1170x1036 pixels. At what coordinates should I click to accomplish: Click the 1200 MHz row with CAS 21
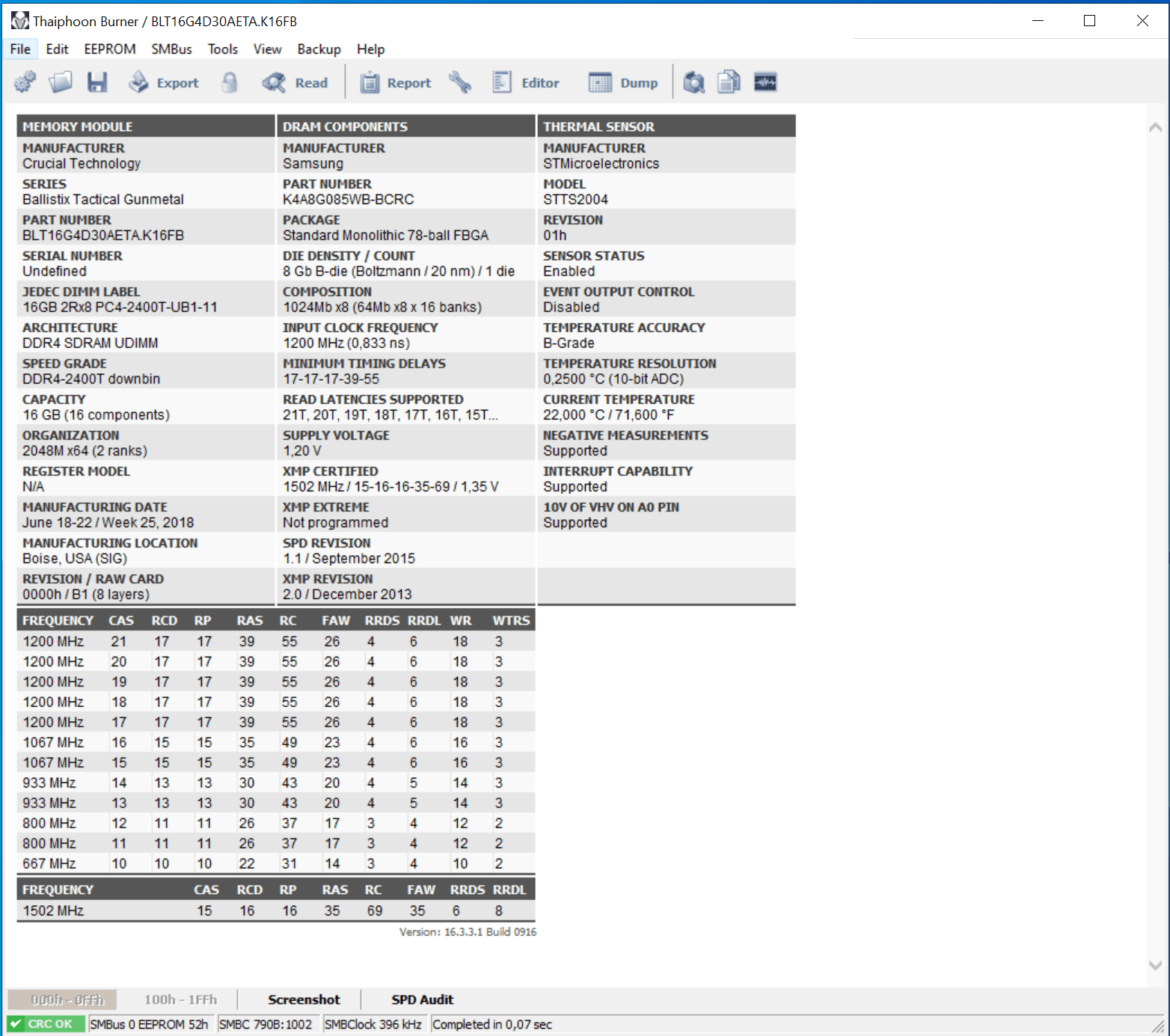tap(276, 641)
